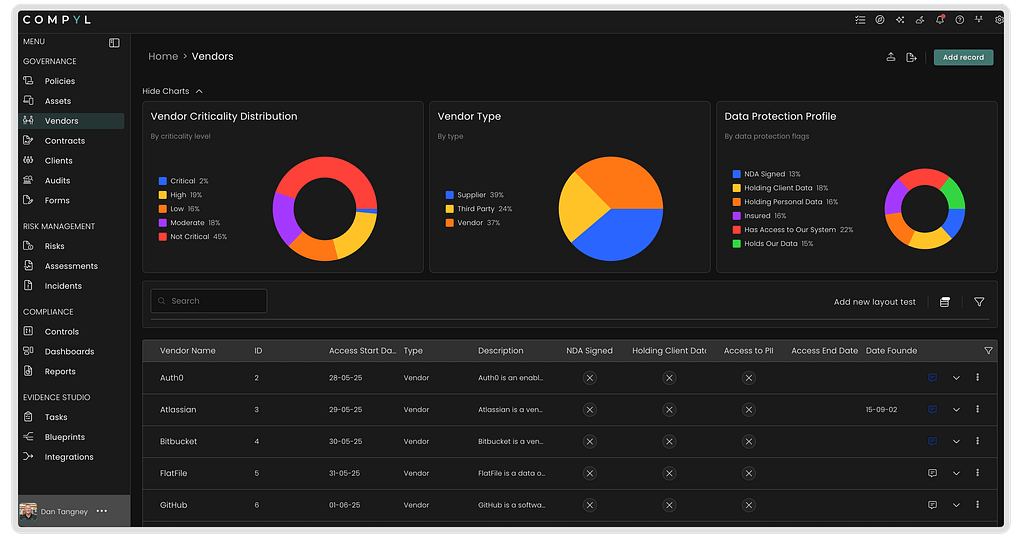Click the upload icon near Add record

890,58
